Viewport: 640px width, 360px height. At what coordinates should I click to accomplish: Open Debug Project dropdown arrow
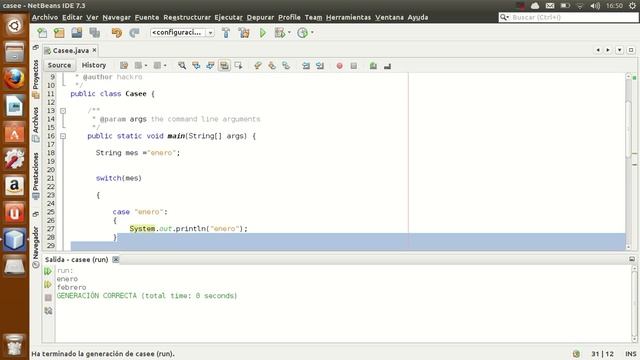click(289, 32)
